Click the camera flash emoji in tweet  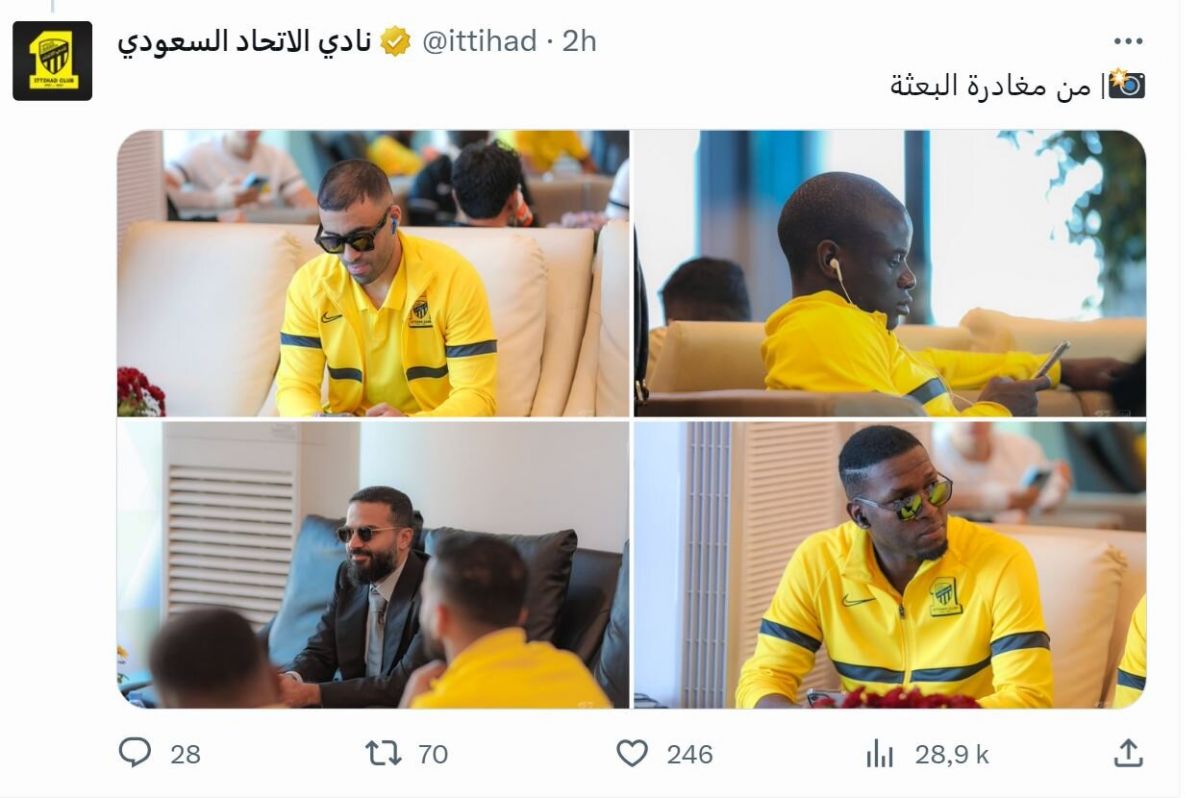1127,84
